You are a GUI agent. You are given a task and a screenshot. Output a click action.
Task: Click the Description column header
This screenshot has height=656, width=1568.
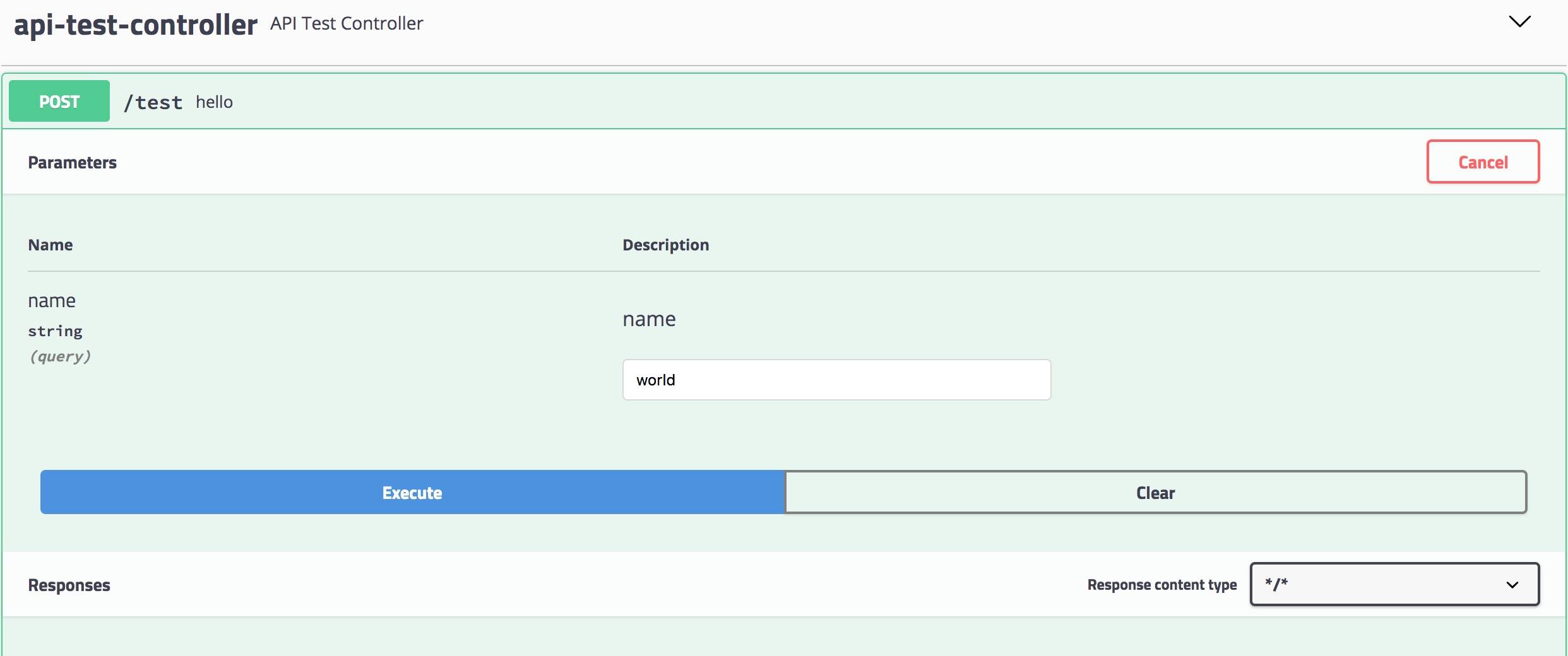coord(665,245)
